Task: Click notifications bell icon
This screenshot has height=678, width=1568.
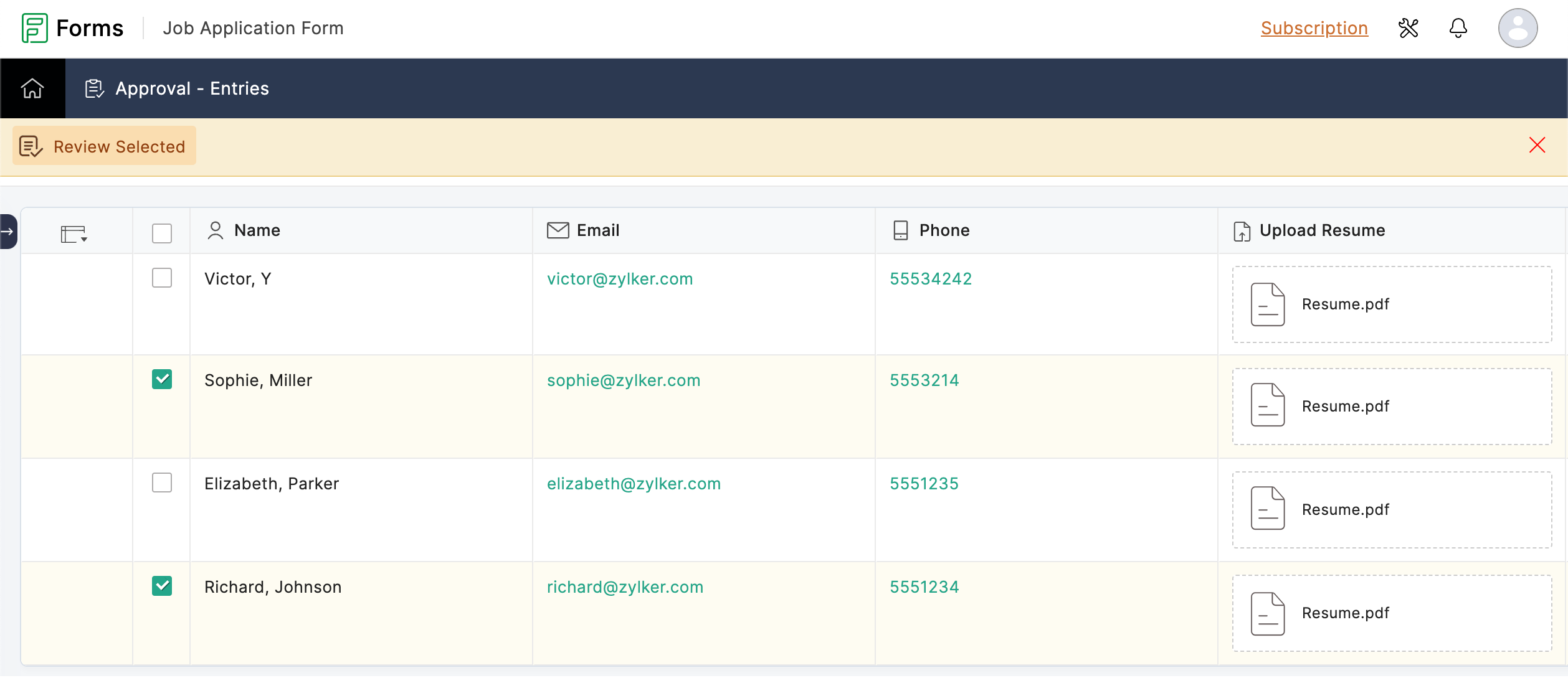Action: click(1458, 27)
